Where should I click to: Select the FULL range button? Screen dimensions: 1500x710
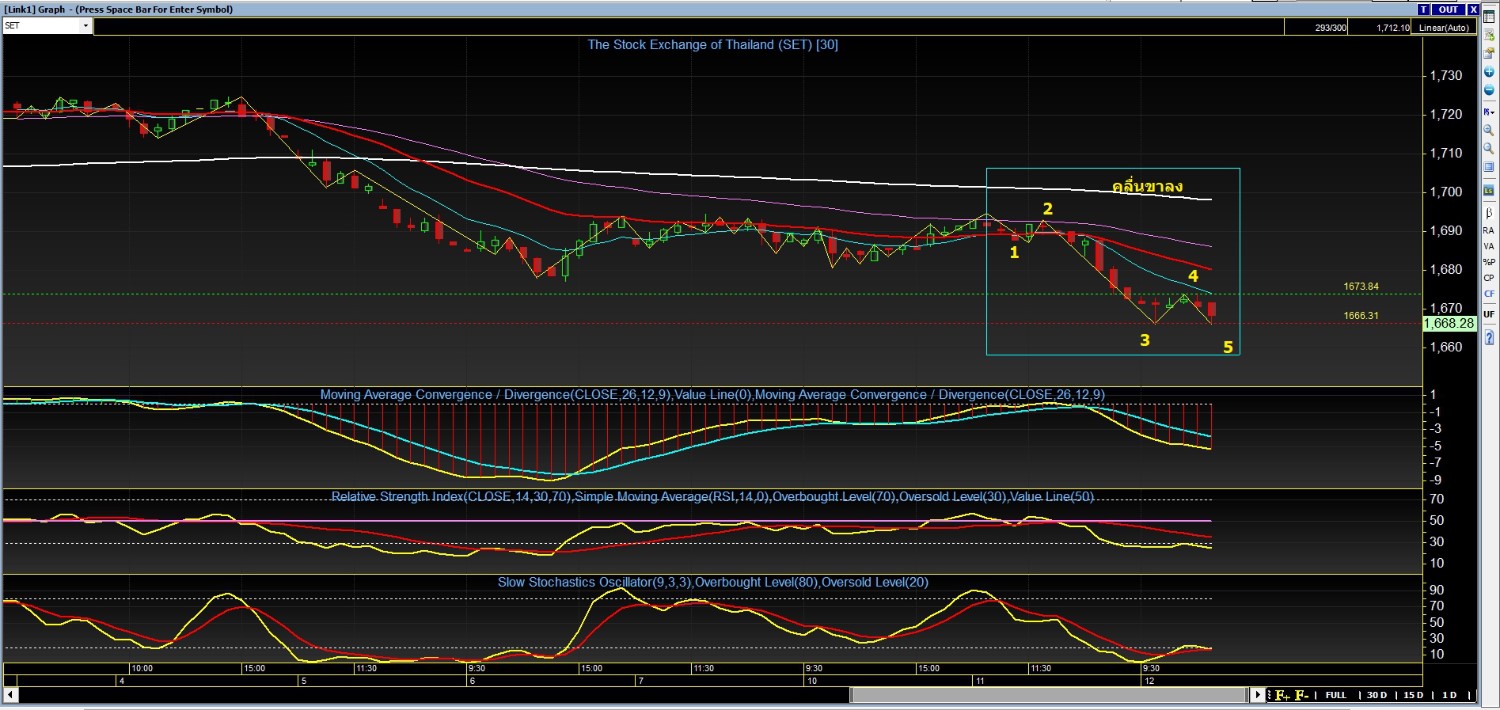tap(1336, 695)
